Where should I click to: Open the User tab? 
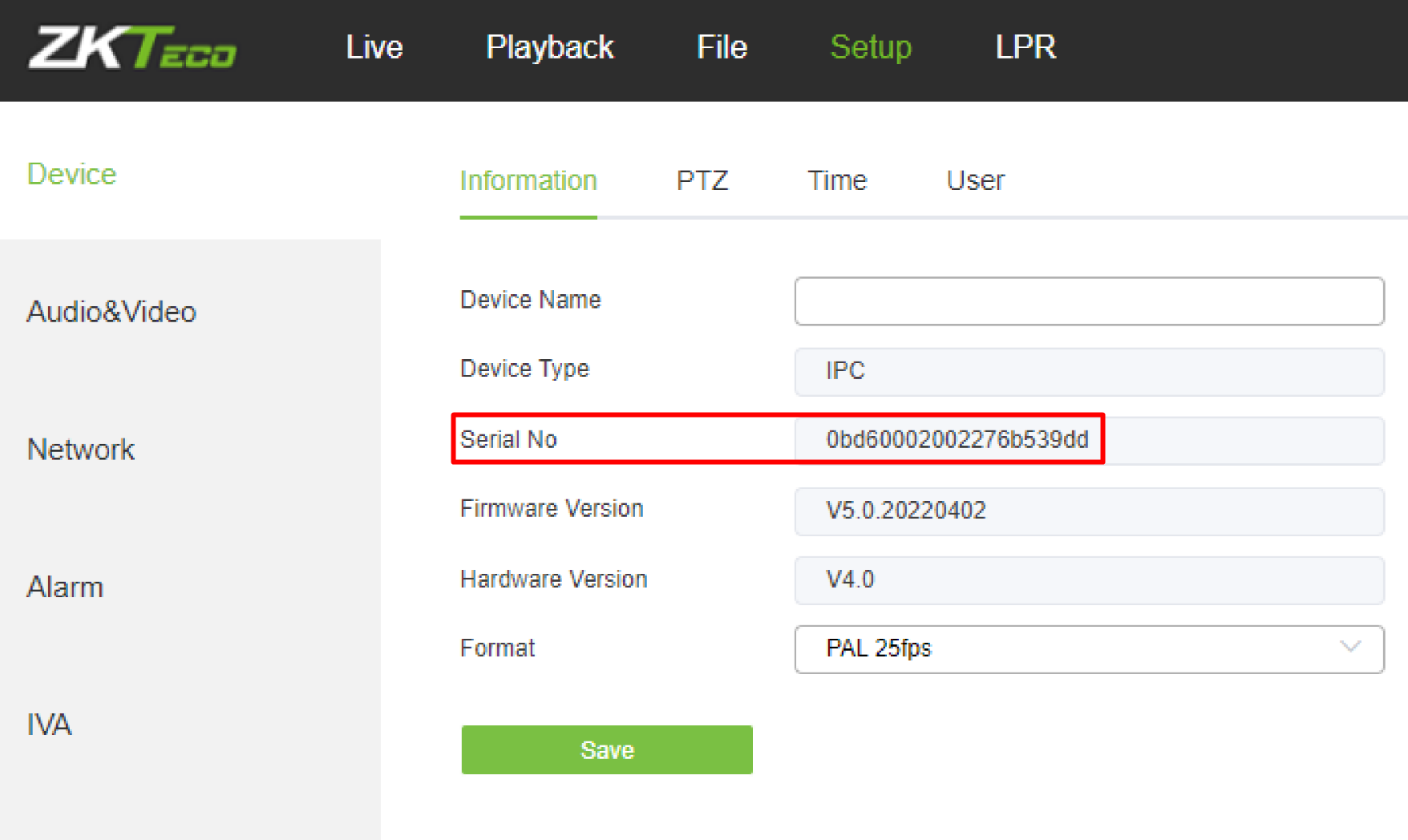coord(975,180)
